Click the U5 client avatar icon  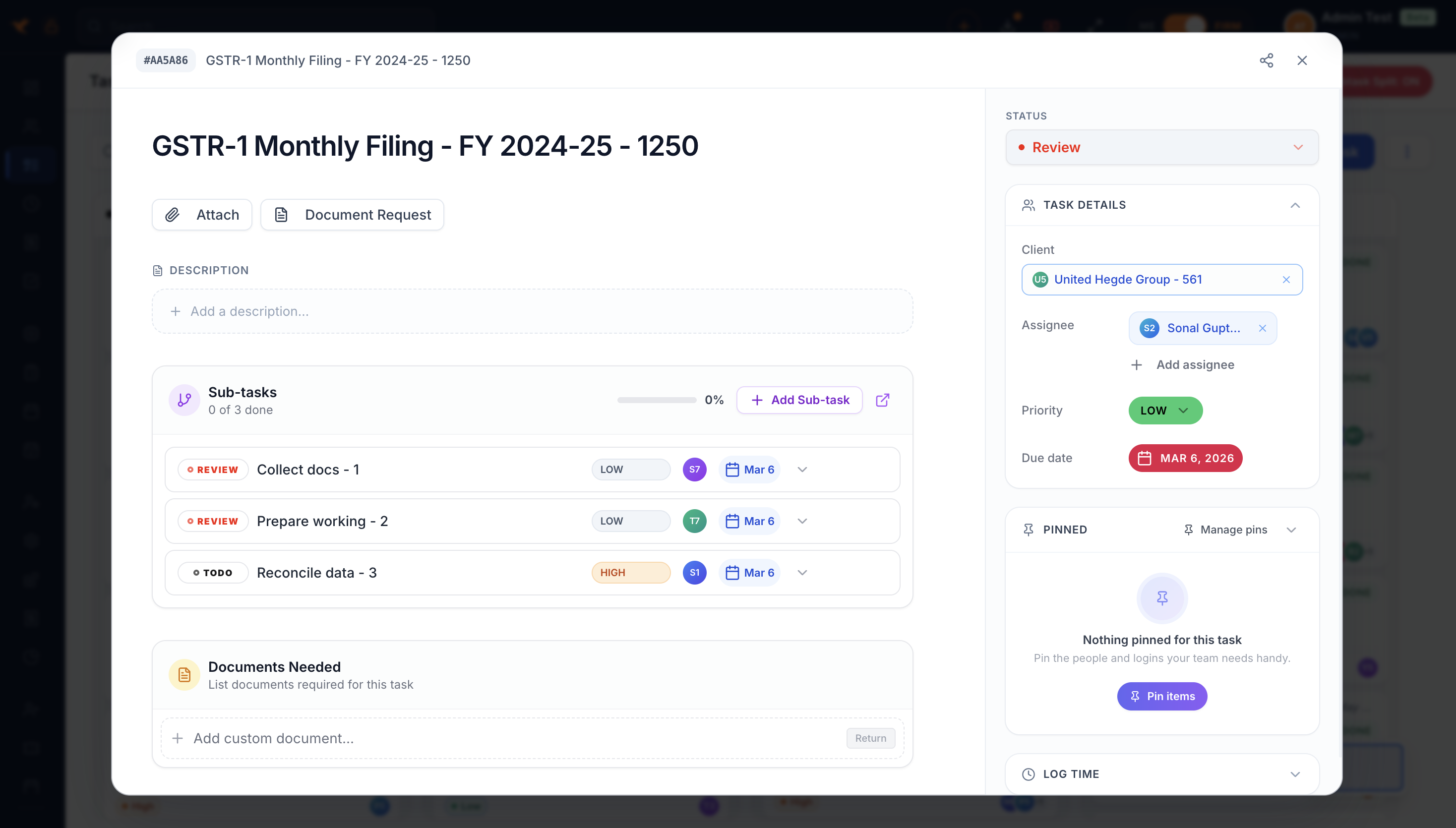click(x=1040, y=279)
